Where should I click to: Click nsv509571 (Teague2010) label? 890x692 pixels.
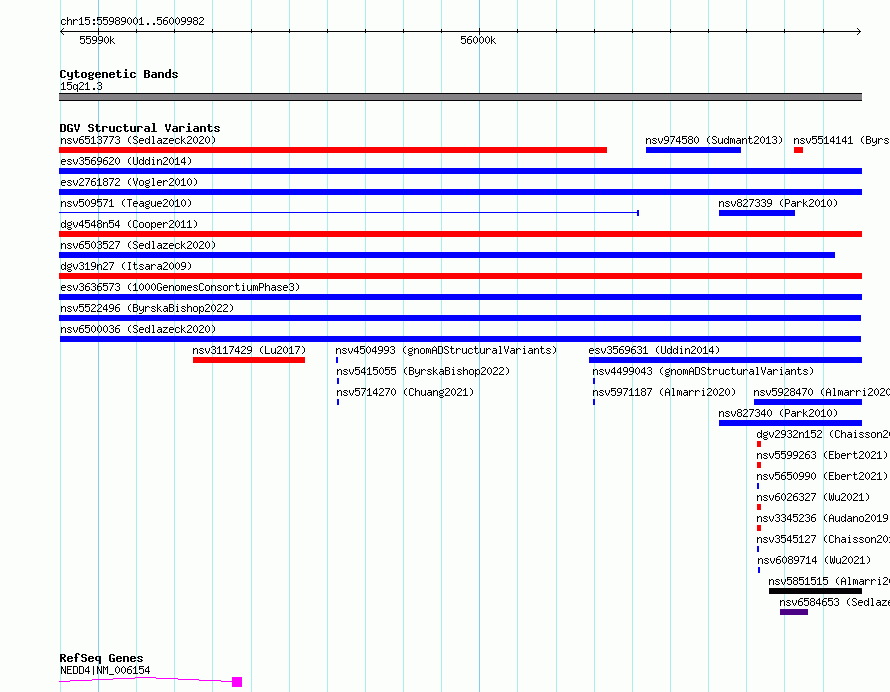(126, 203)
